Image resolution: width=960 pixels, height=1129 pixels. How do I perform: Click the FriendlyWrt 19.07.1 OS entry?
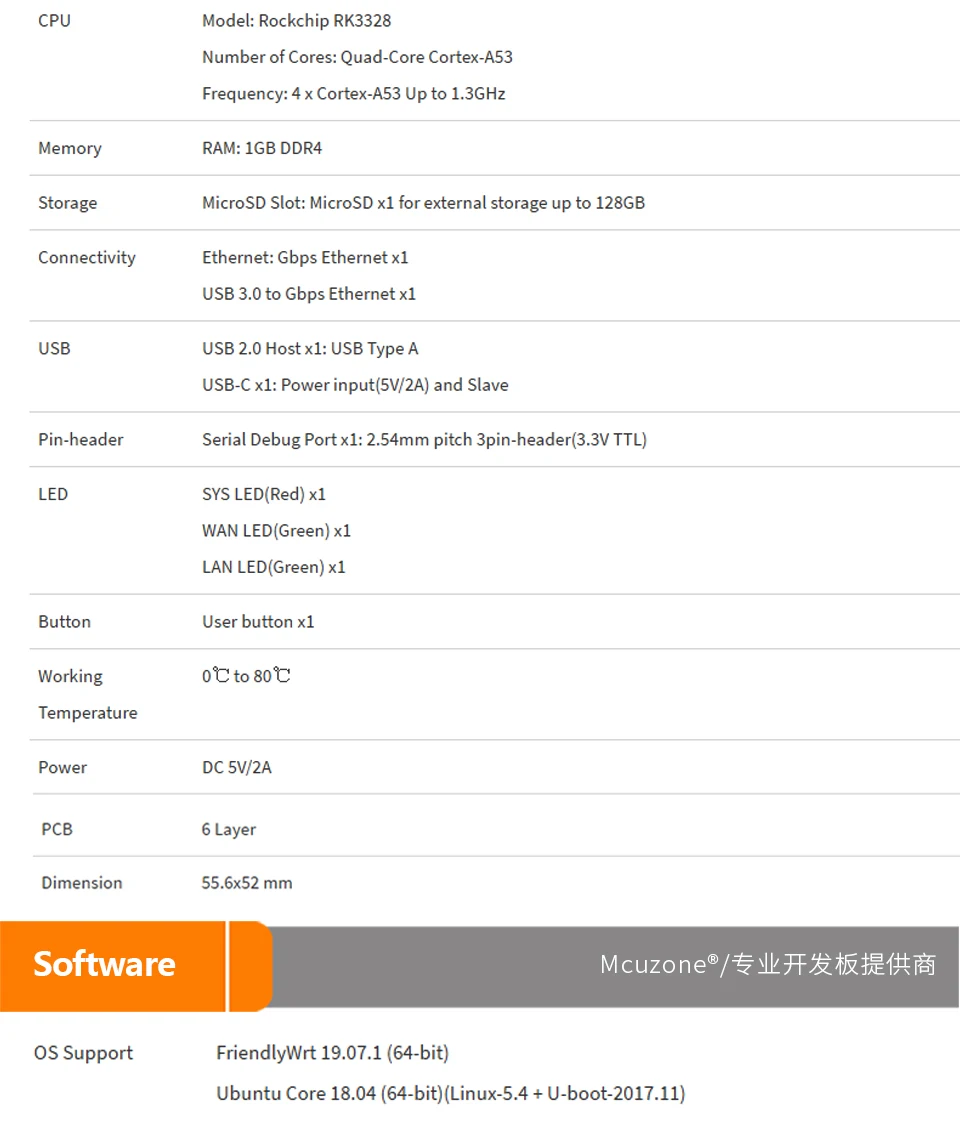[x=332, y=1053]
